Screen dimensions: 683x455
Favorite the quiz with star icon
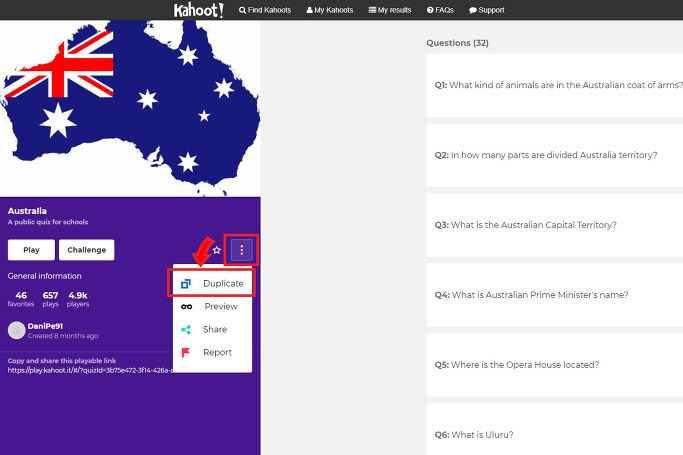click(x=216, y=250)
